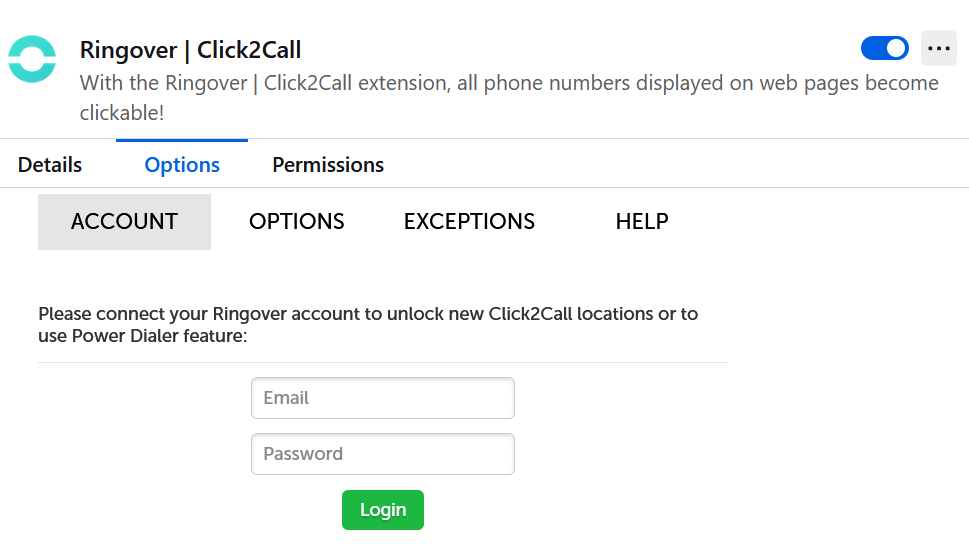Open the EXCEPTIONS section
This screenshot has height=553, width=969.
470,221
